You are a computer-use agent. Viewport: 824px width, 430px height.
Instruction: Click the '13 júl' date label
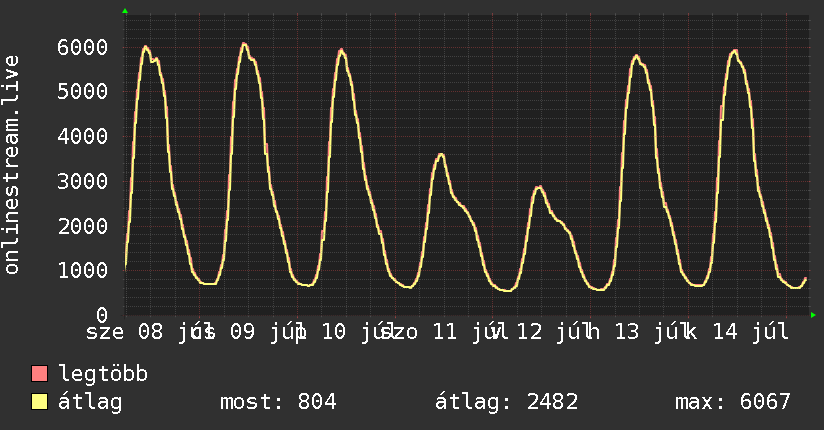point(653,332)
